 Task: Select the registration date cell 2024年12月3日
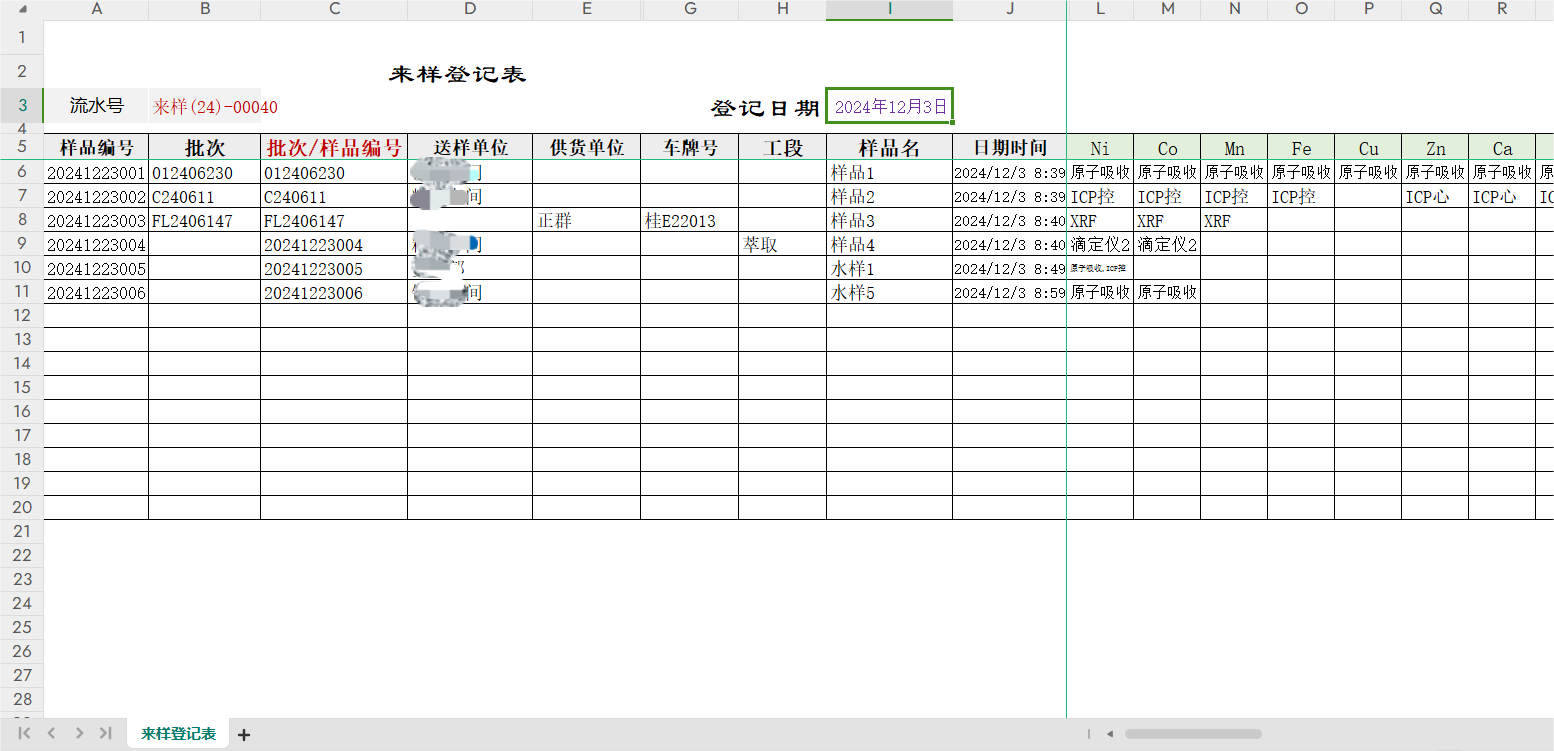889,107
